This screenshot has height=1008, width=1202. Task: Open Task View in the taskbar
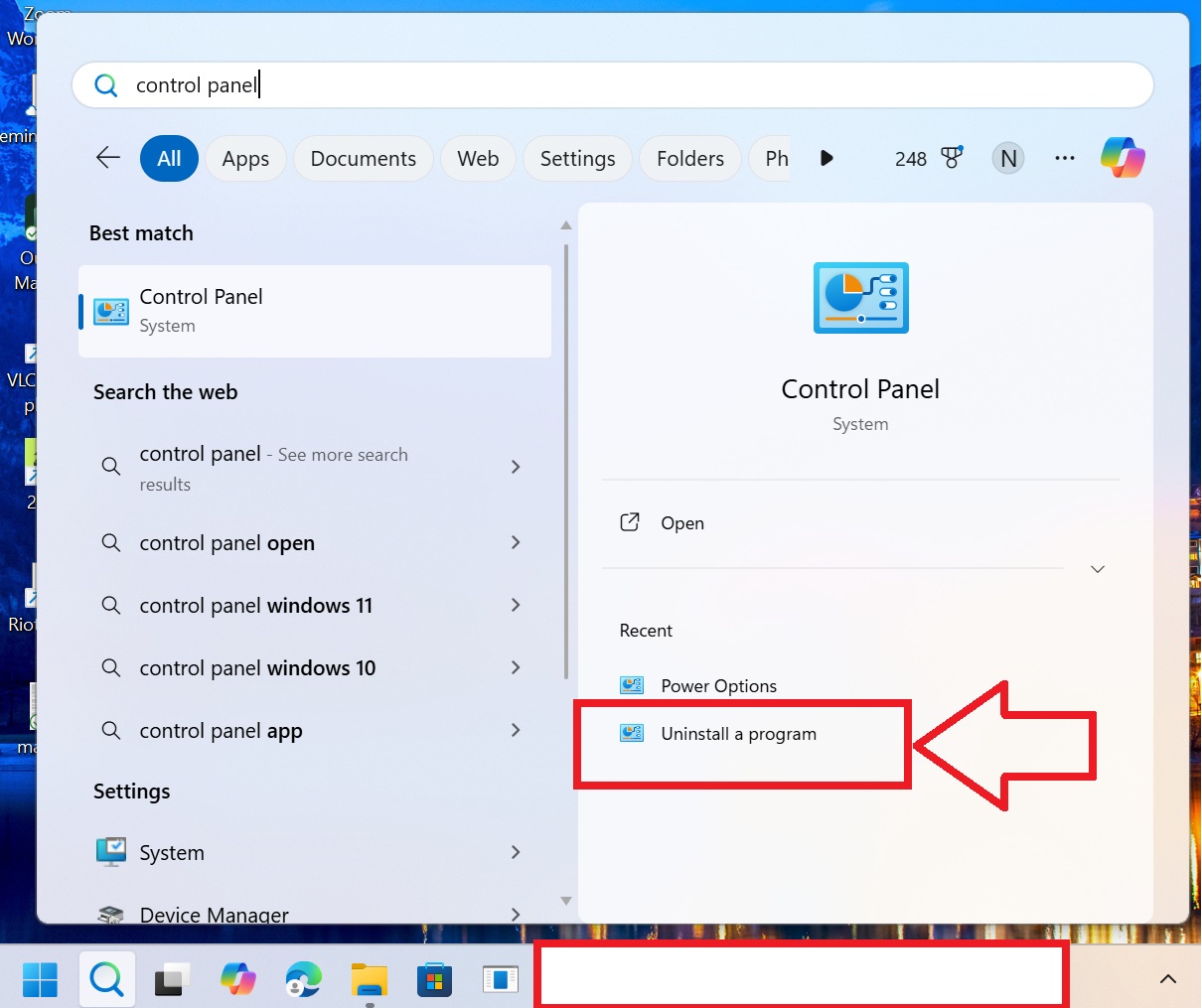pos(172,980)
